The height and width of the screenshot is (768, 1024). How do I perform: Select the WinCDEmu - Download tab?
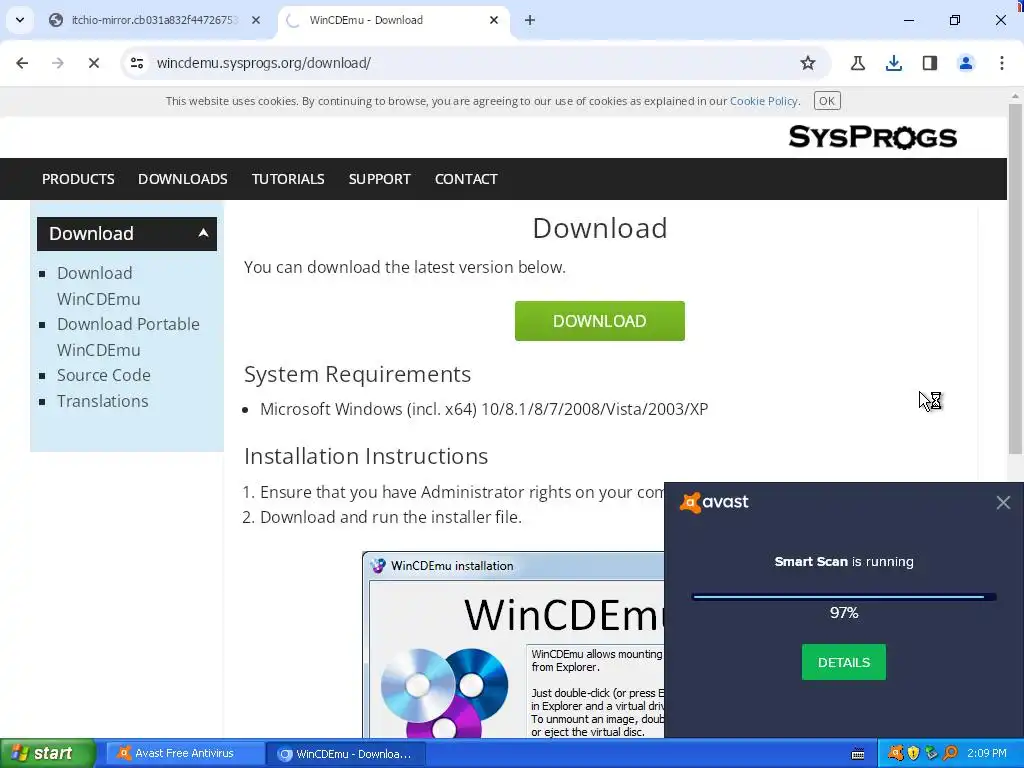394,20
